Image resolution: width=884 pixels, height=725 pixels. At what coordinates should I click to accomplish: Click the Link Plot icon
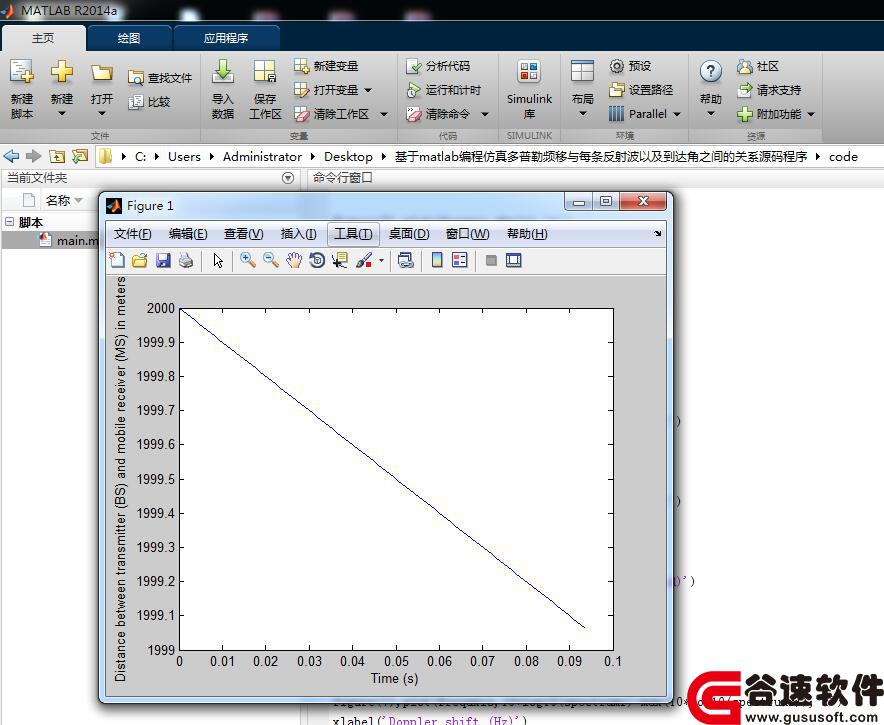click(405, 260)
